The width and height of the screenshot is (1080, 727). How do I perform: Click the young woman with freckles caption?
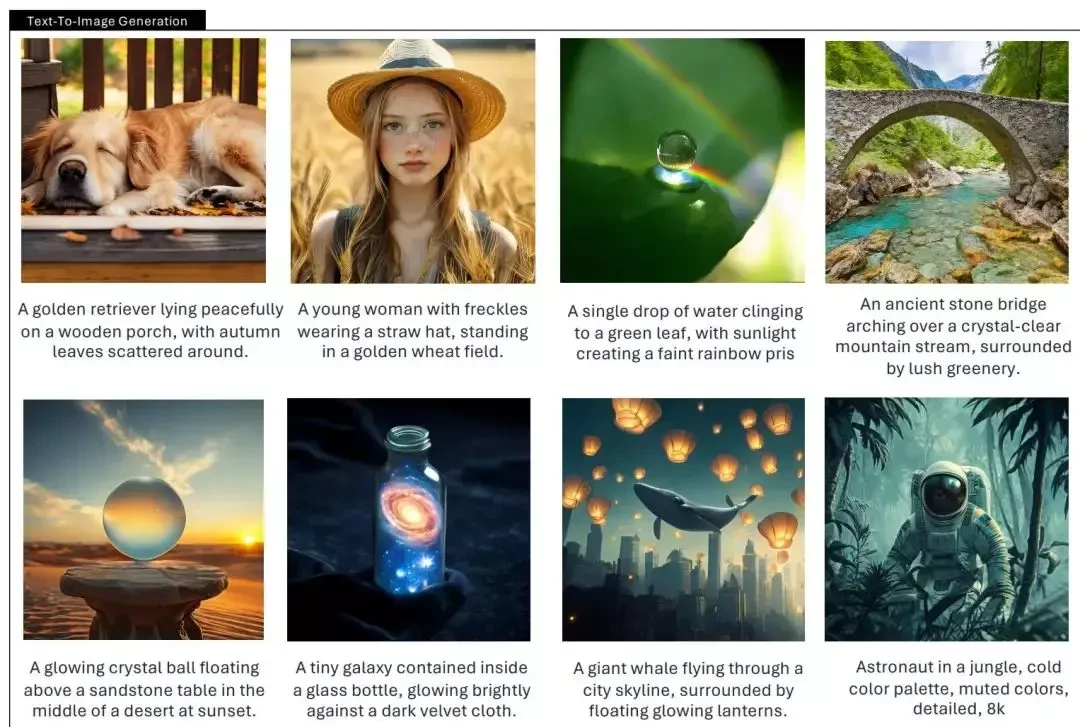(x=413, y=330)
